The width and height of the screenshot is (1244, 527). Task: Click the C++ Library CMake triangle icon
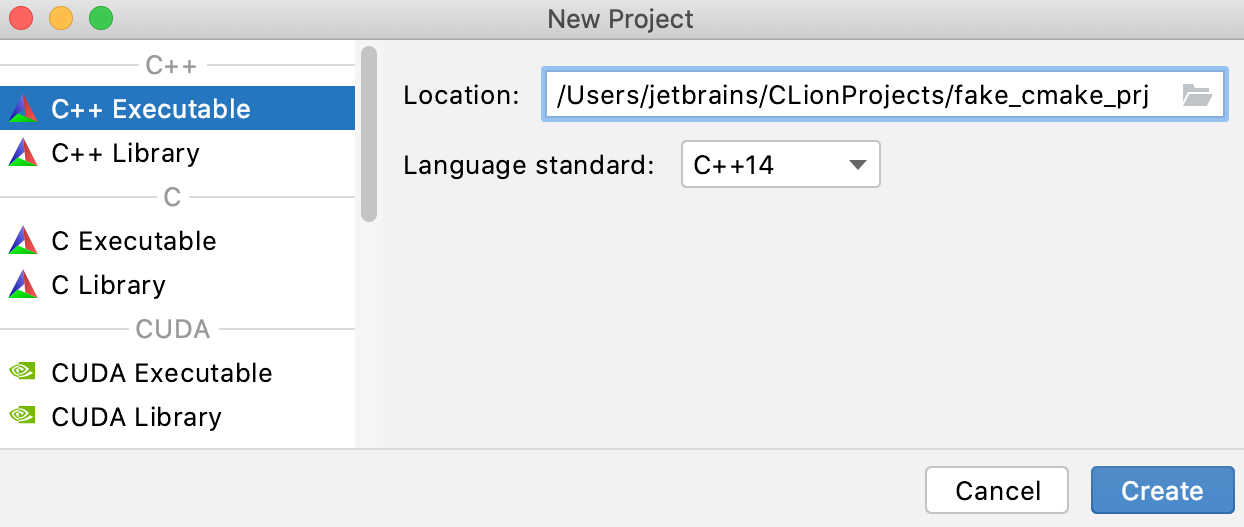23,153
